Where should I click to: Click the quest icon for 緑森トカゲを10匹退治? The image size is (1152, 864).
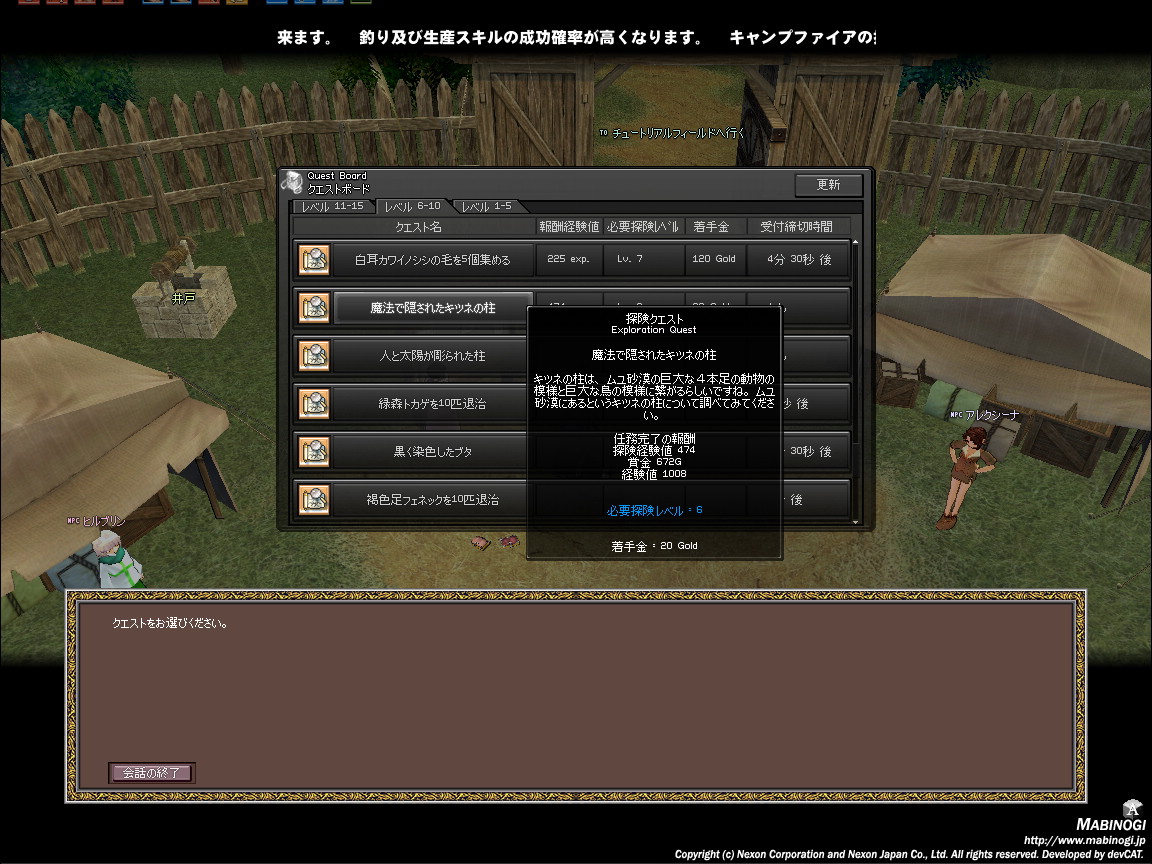click(314, 403)
